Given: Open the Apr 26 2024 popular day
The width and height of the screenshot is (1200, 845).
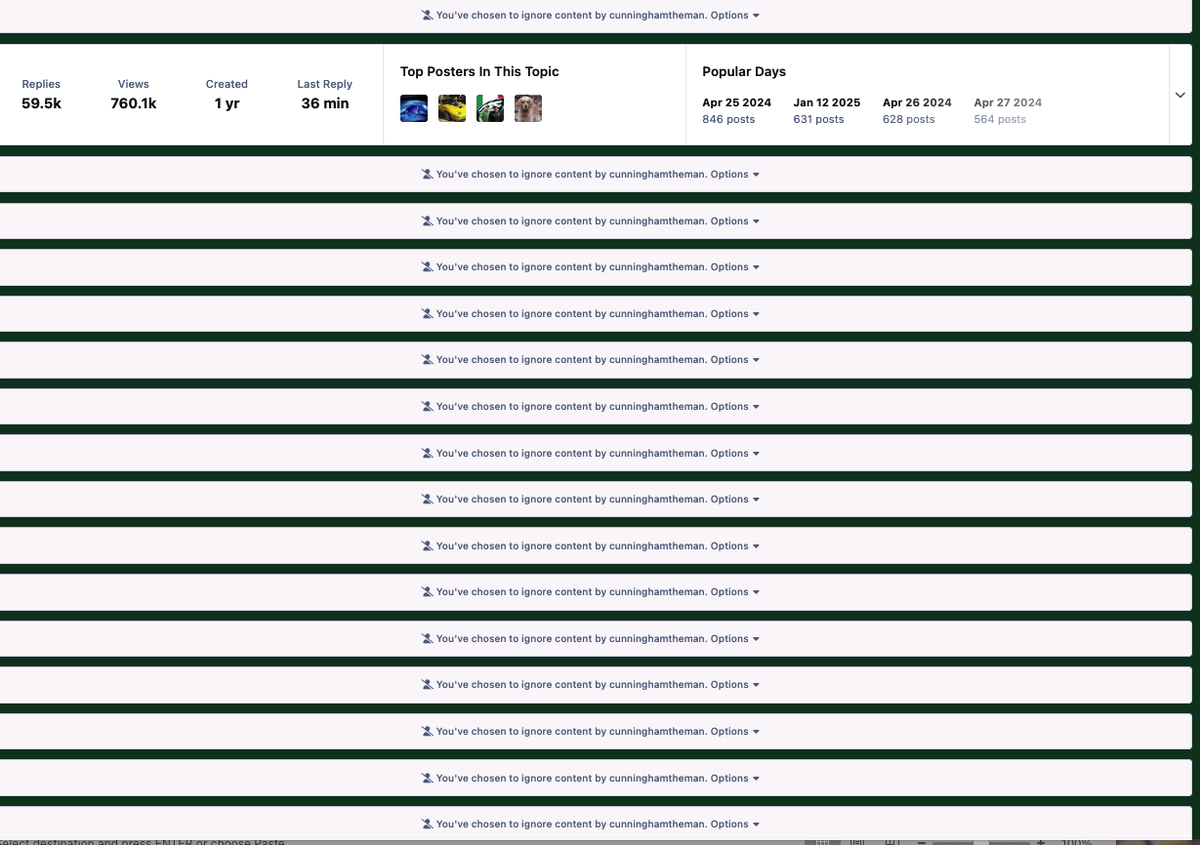Looking at the screenshot, I should [x=916, y=103].
